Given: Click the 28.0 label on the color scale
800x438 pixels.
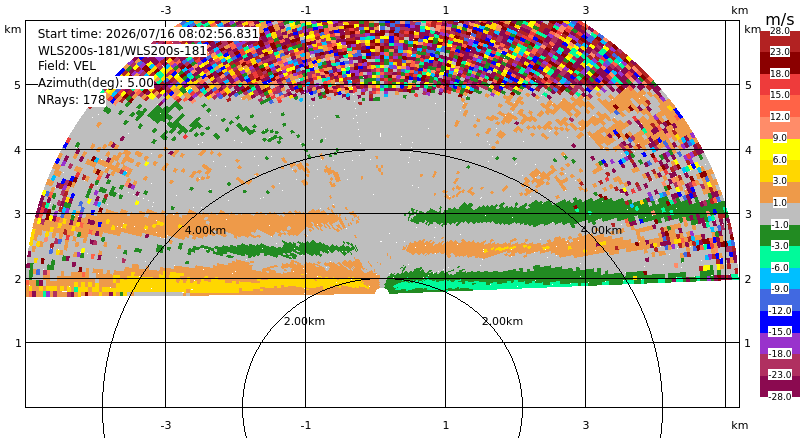Looking at the screenshot, I should coord(780,31).
